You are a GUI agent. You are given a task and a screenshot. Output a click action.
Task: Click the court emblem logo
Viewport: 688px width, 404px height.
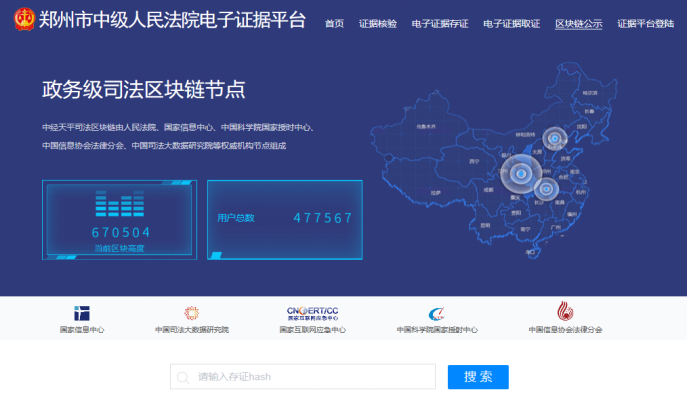coord(24,19)
